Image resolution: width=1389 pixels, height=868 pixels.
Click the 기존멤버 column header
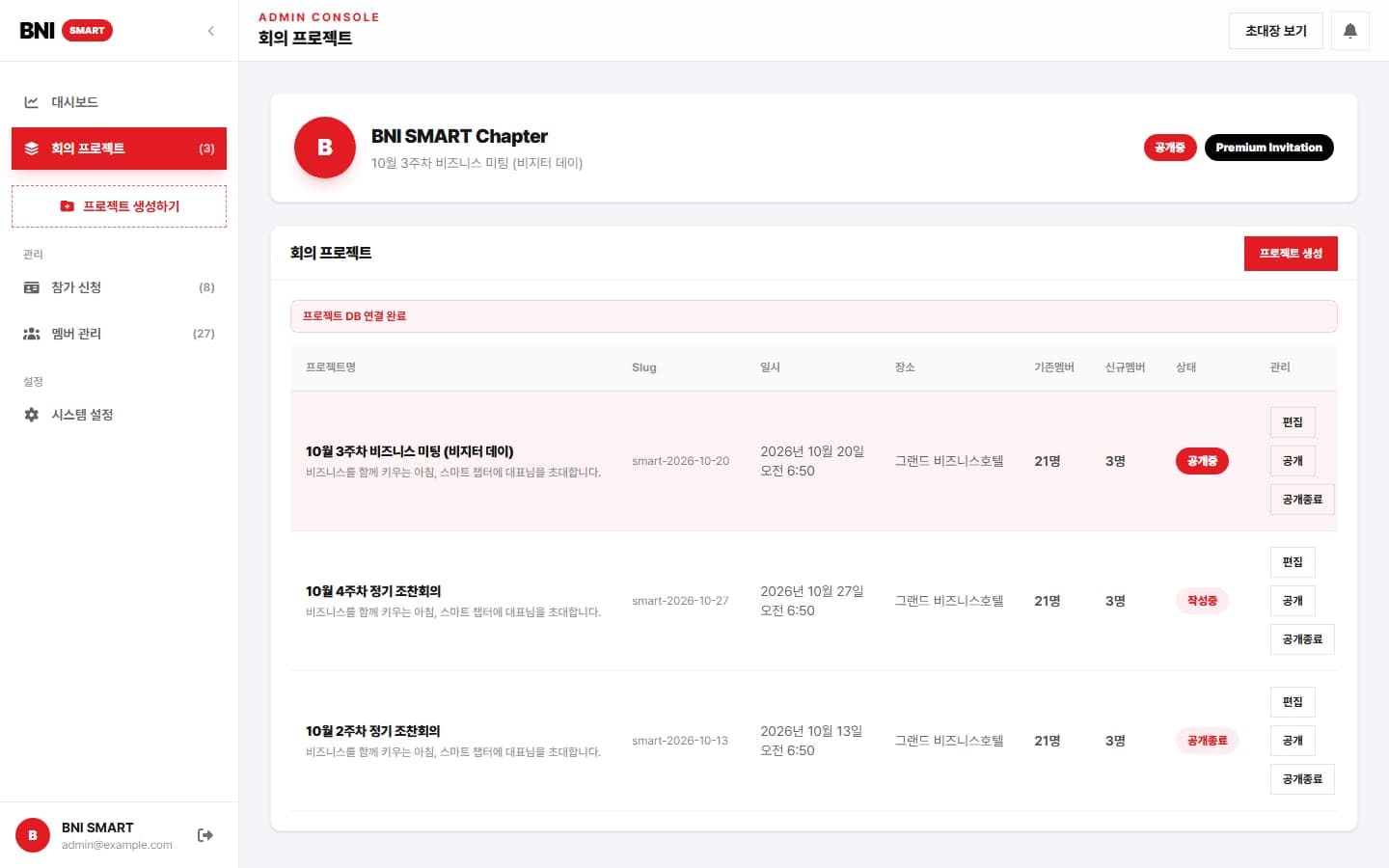pyautogui.click(x=1054, y=367)
